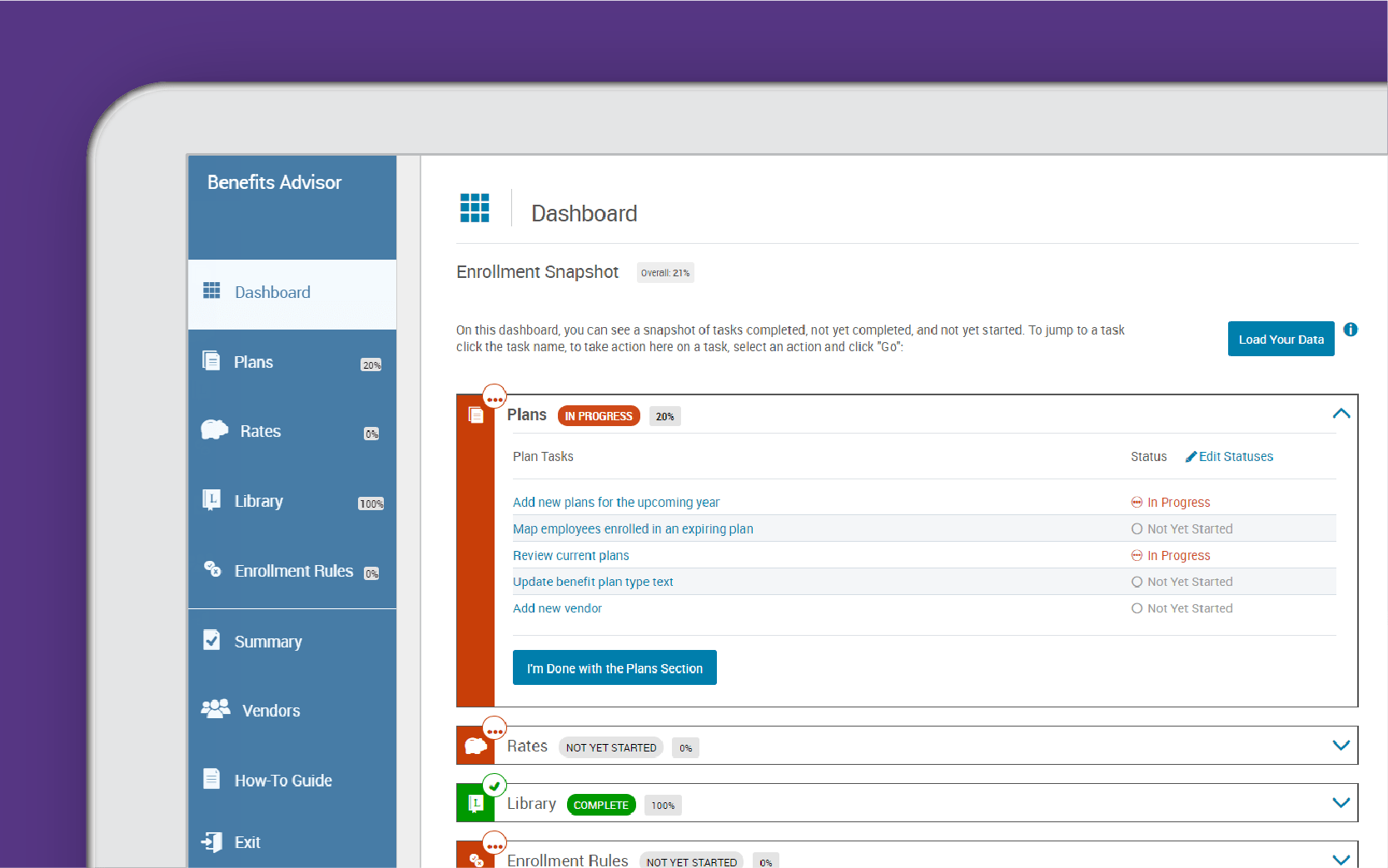This screenshot has height=868, width=1388.
Task: Open Plans in the sidebar menu
Action: 292,364
